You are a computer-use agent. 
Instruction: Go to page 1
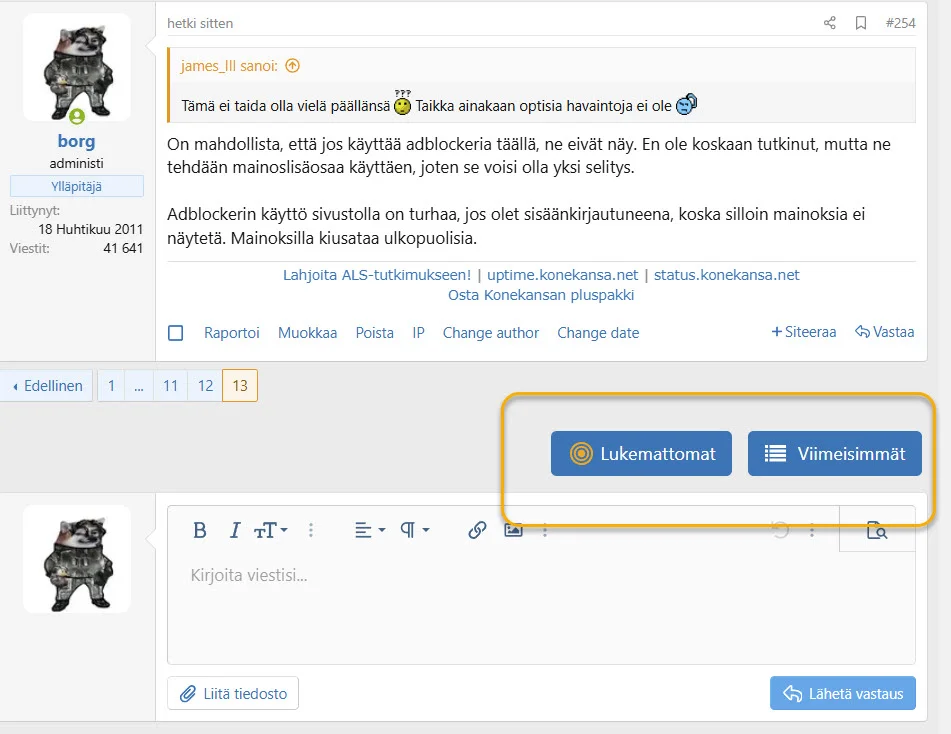[x=111, y=386]
